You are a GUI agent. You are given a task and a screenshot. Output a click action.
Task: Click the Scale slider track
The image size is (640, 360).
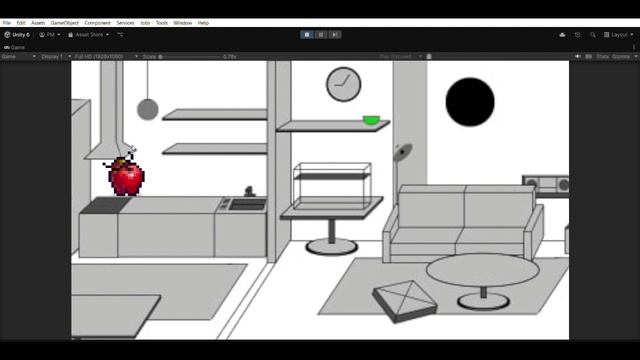click(x=190, y=57)
